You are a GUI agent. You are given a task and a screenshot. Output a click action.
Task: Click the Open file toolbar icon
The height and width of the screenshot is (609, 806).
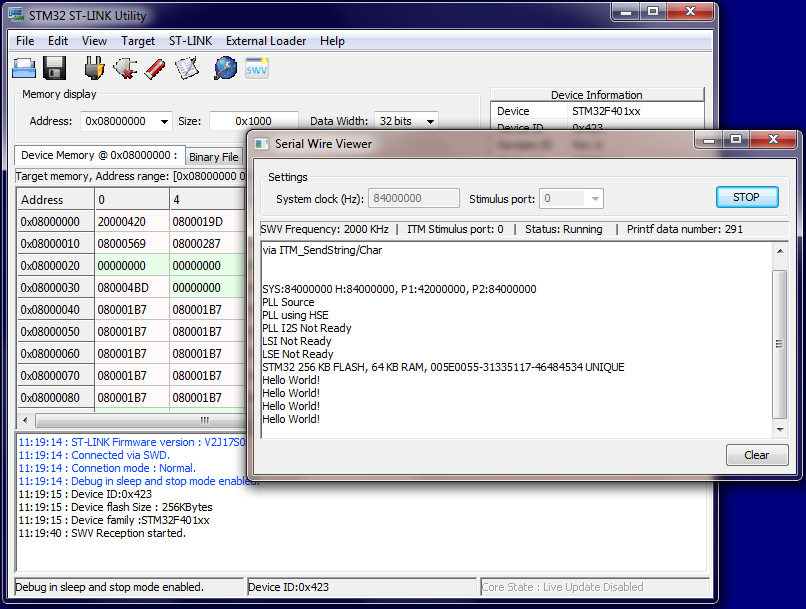coord(24,68)
